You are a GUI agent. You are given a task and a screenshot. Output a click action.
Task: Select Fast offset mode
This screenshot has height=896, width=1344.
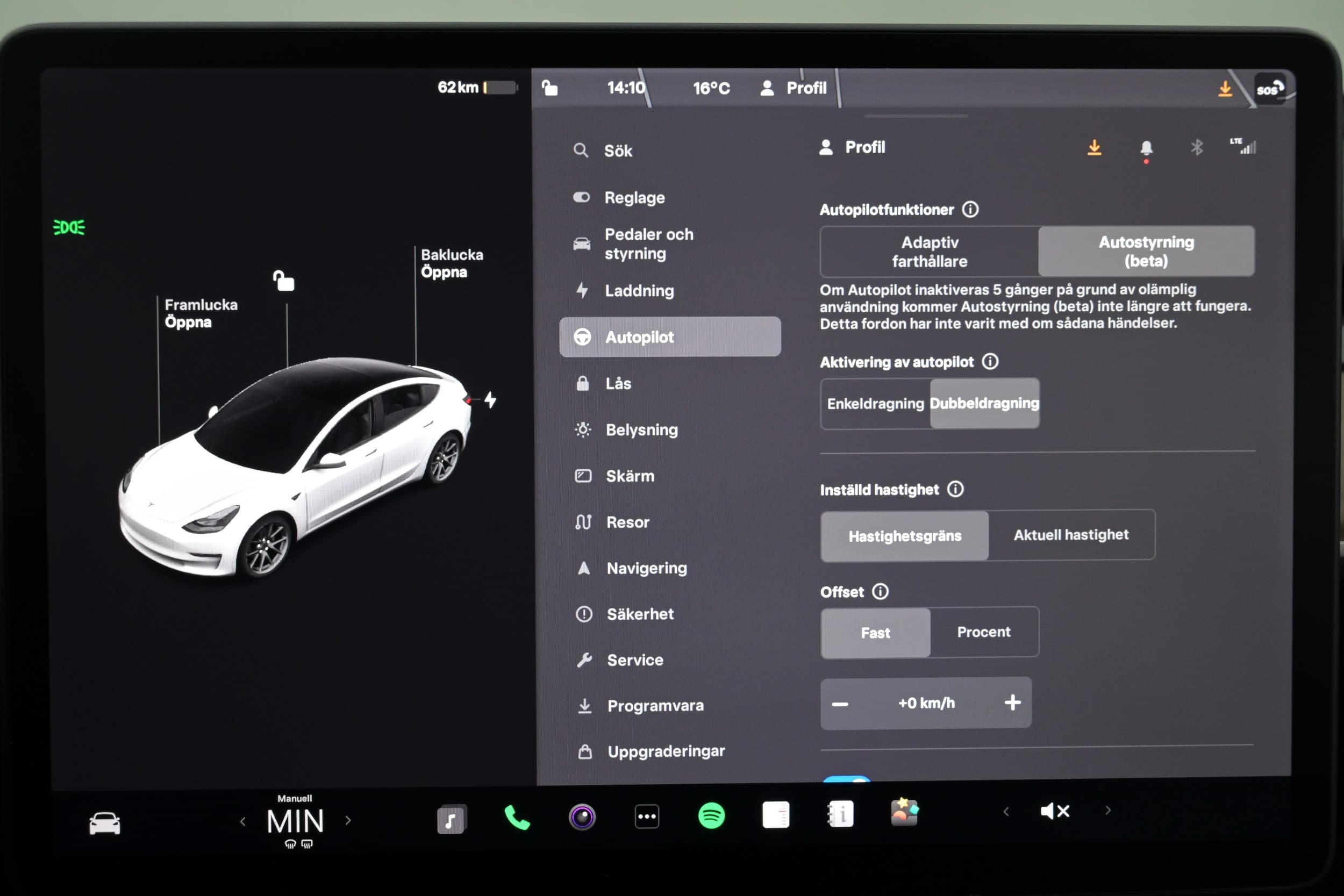875,633
